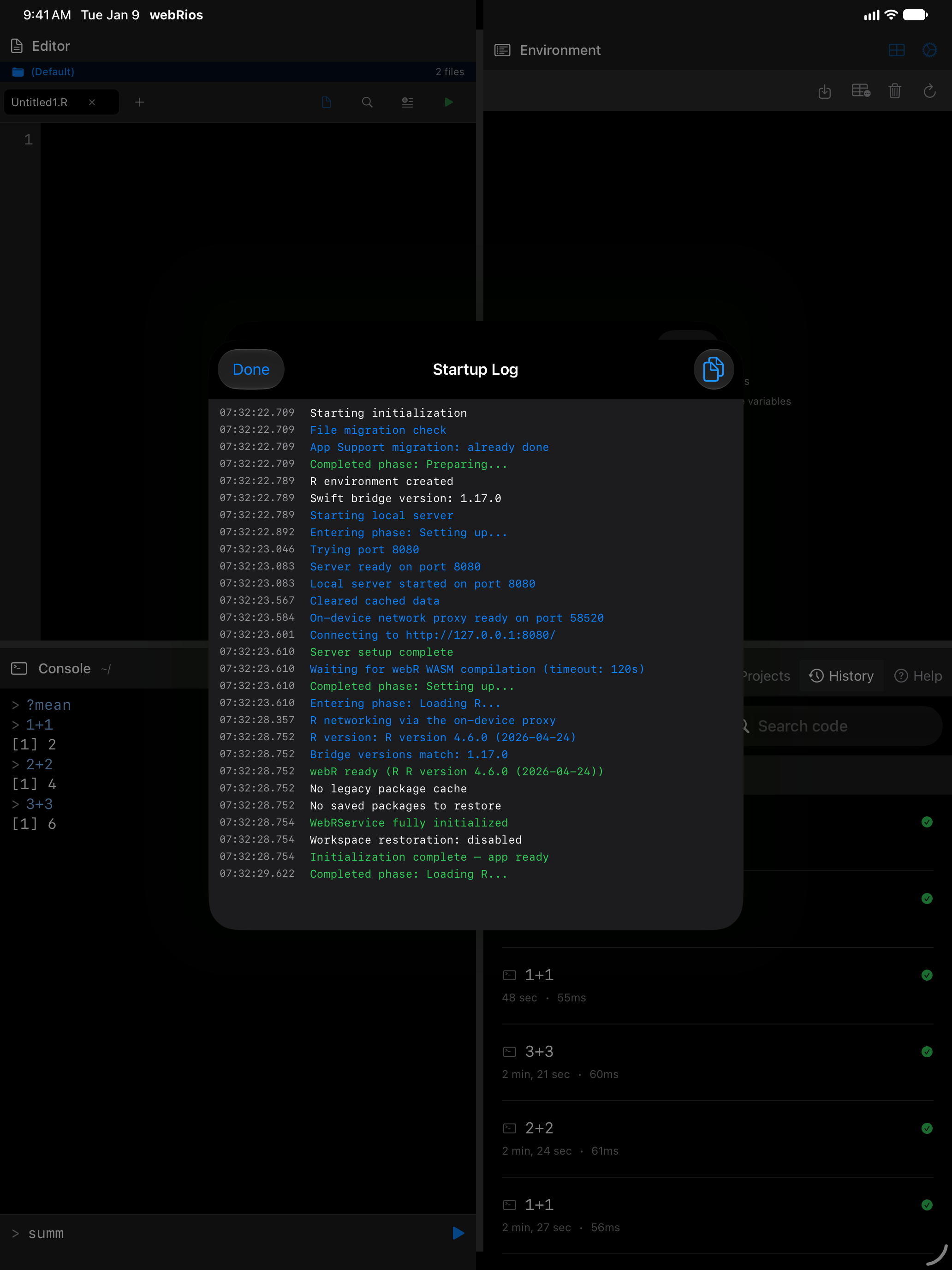Viewport: 952px width, 1270px height.
Task: Tap the battery status indicator
Action: click(x=915, y=15)
